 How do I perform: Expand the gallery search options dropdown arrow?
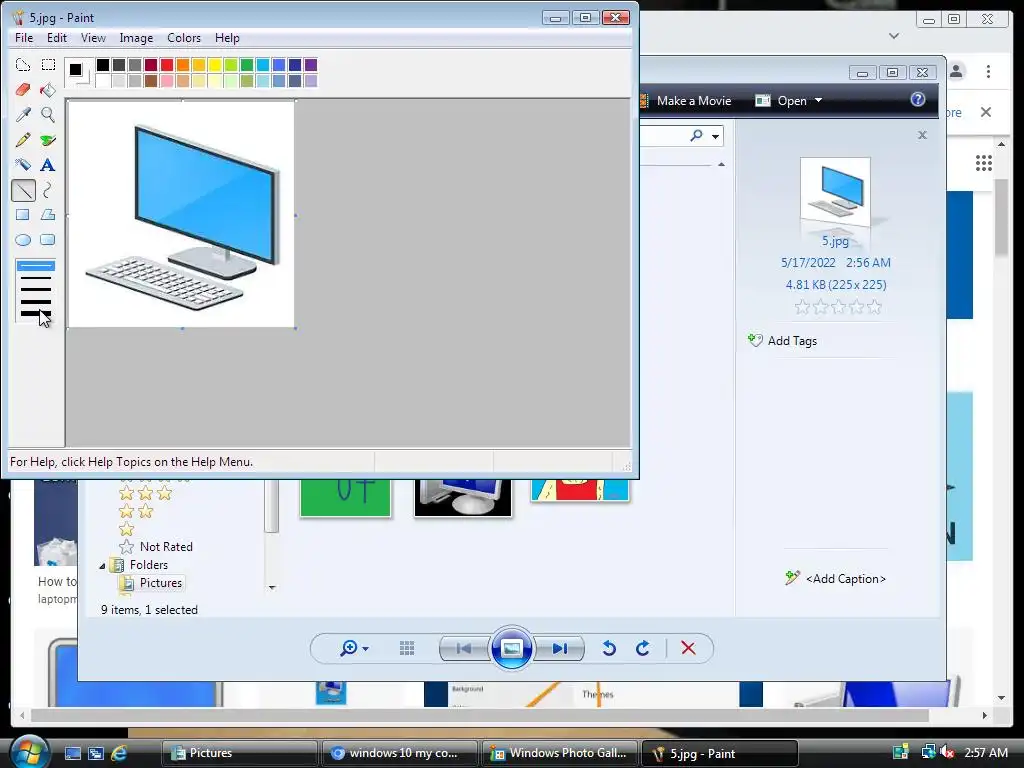(716, 136)
